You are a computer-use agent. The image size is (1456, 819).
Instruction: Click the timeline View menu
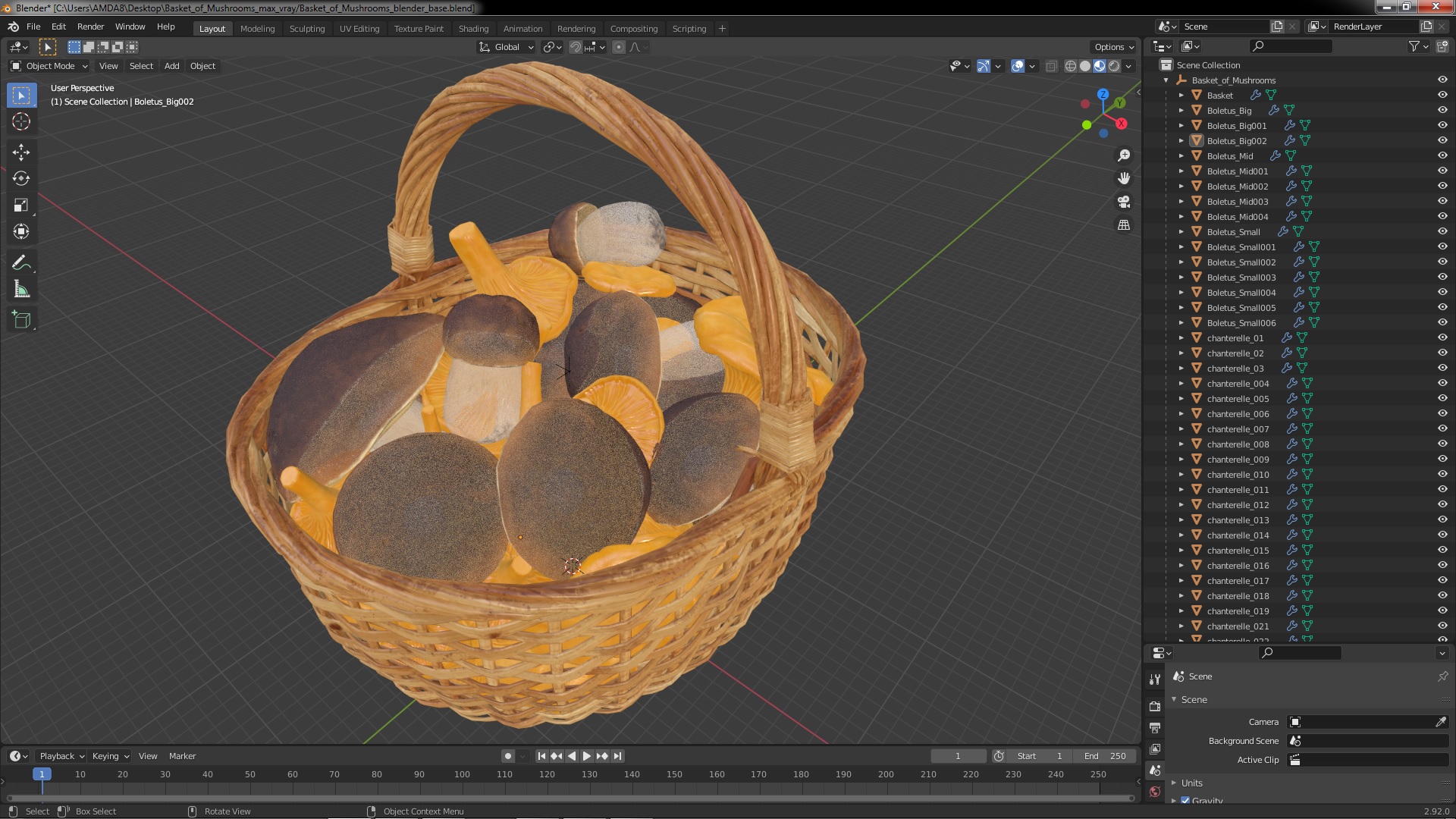click(148, 756)
